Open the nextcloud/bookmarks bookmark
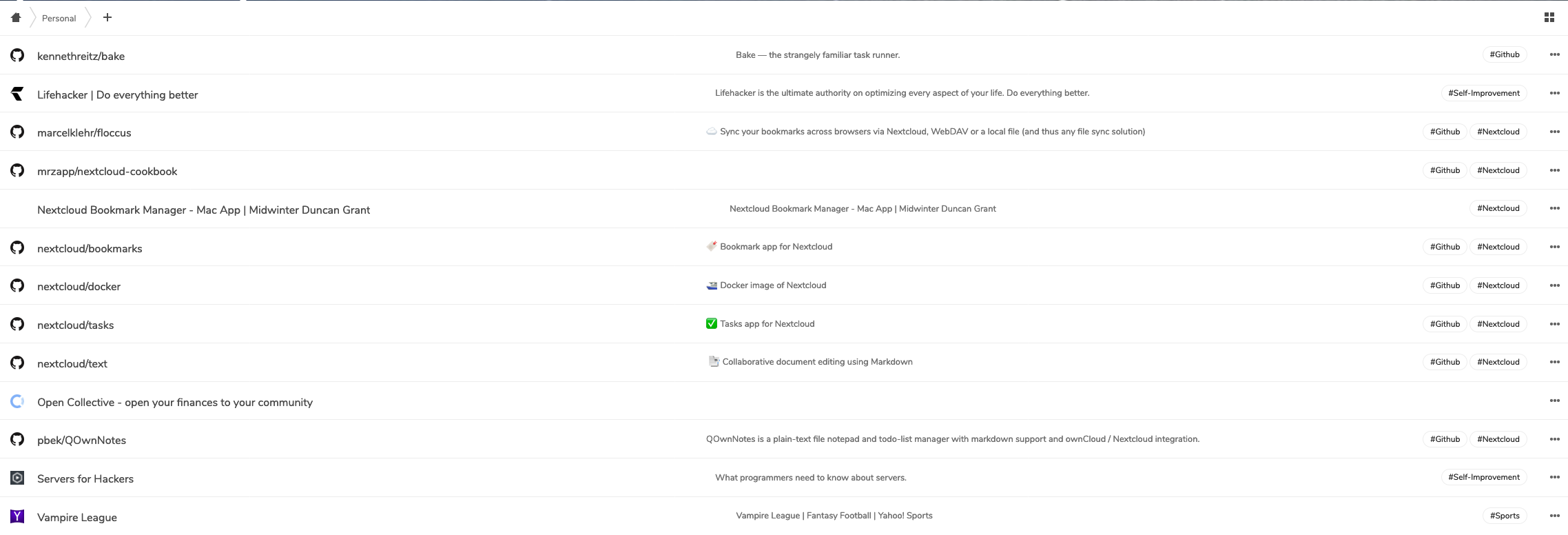Viewport: 1568px width, 535px height. (x=90, y=249)
